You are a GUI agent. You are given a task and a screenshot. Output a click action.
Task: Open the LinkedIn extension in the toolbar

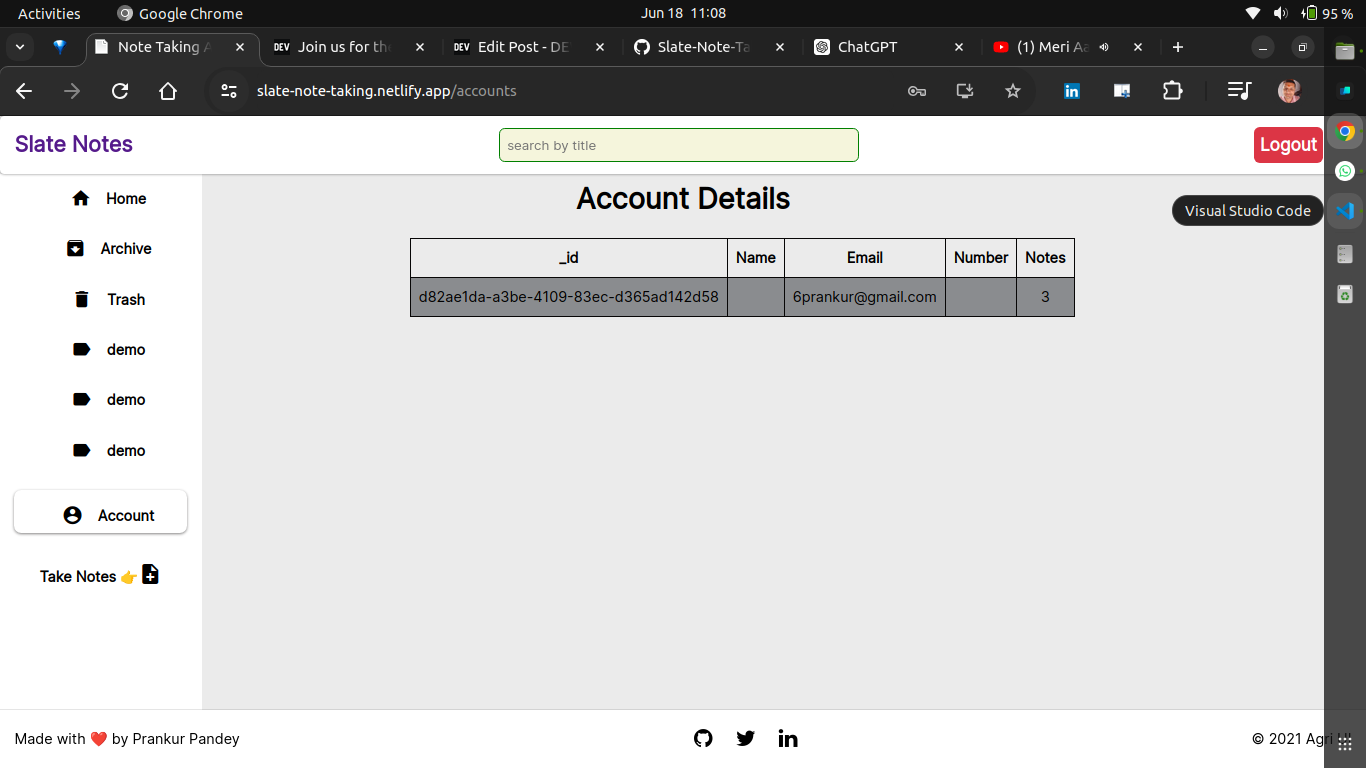1072,91
